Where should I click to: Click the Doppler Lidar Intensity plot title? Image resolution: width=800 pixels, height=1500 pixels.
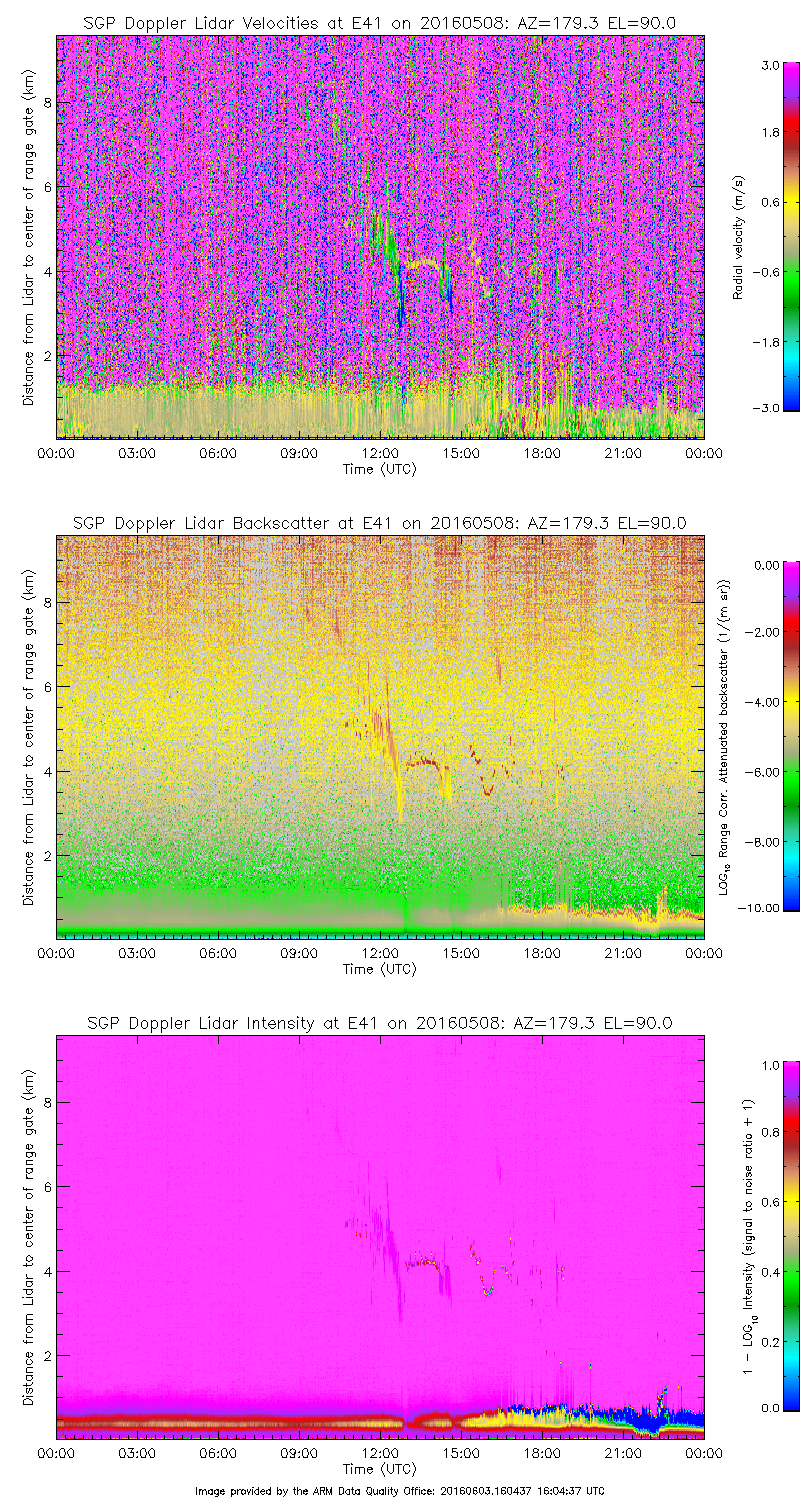pos(379,1023)
